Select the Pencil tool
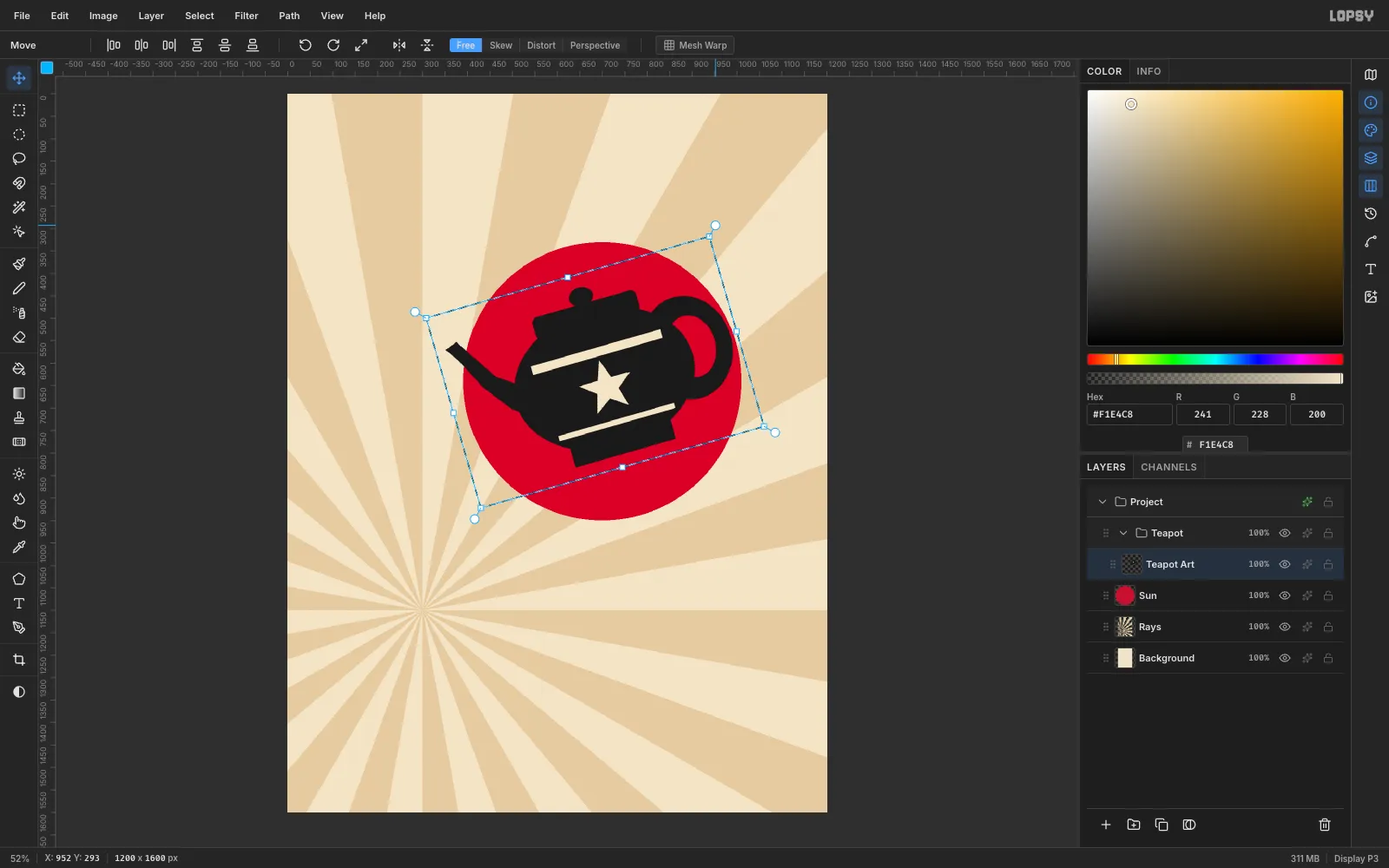The height and width of the screenshot is (868, 1389). pyautogui.click(x=19, y=288)
